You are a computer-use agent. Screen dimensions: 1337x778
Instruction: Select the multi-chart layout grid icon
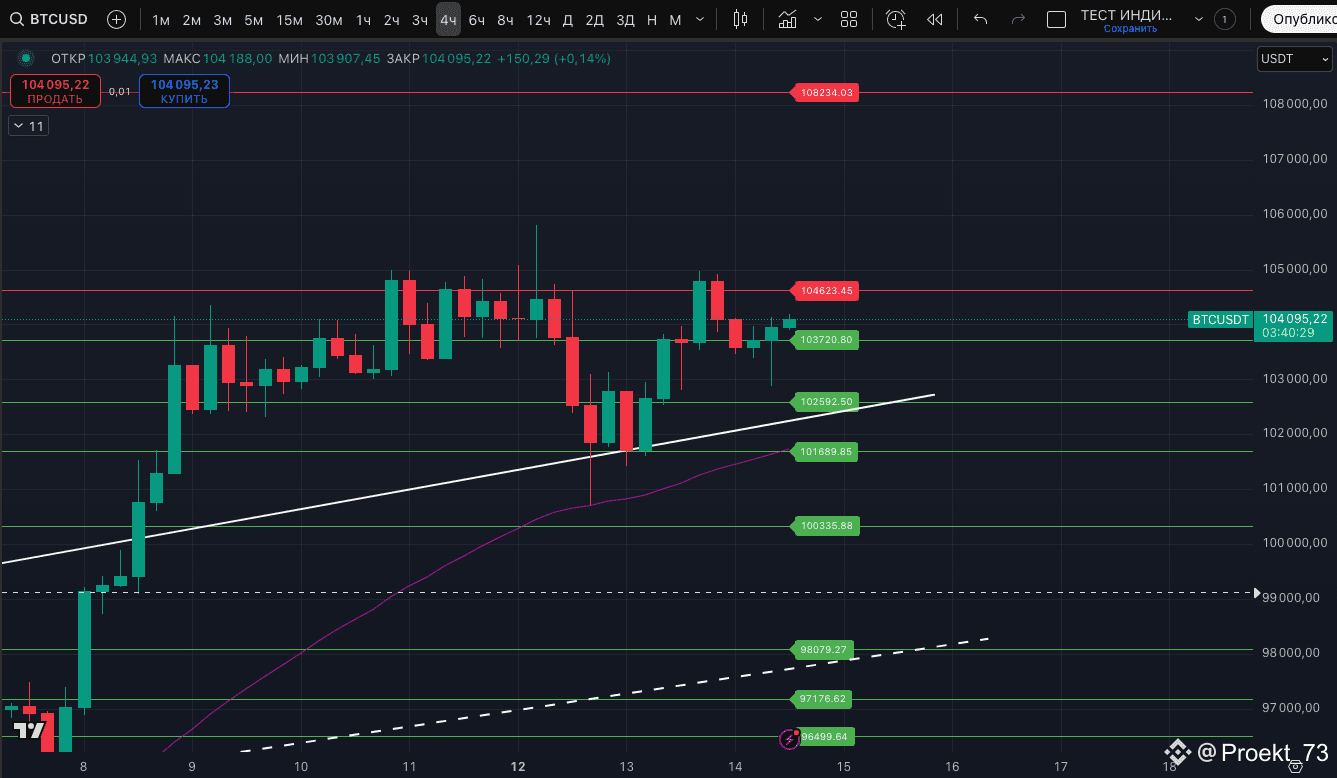pos(849,18)
